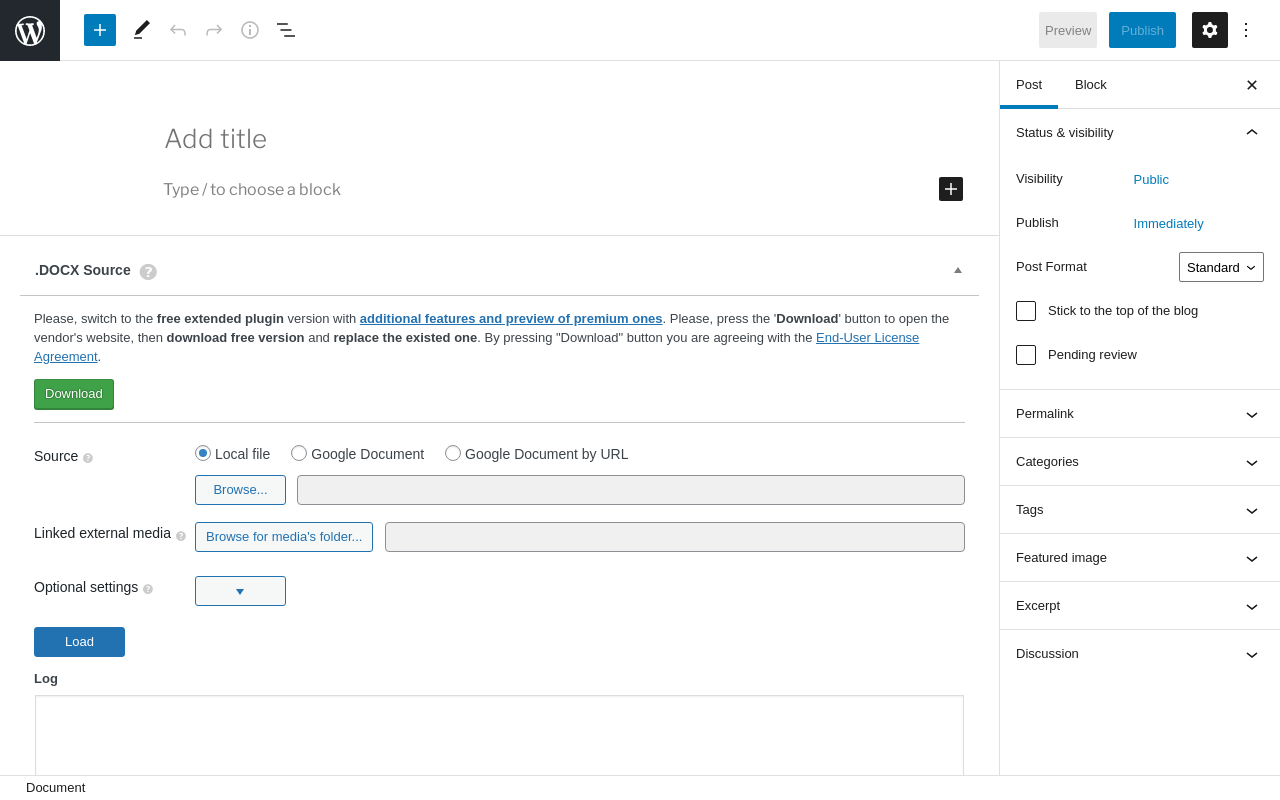Click inside the Log text area
Screen dimensions: 1280x800
tap(499, 735)
